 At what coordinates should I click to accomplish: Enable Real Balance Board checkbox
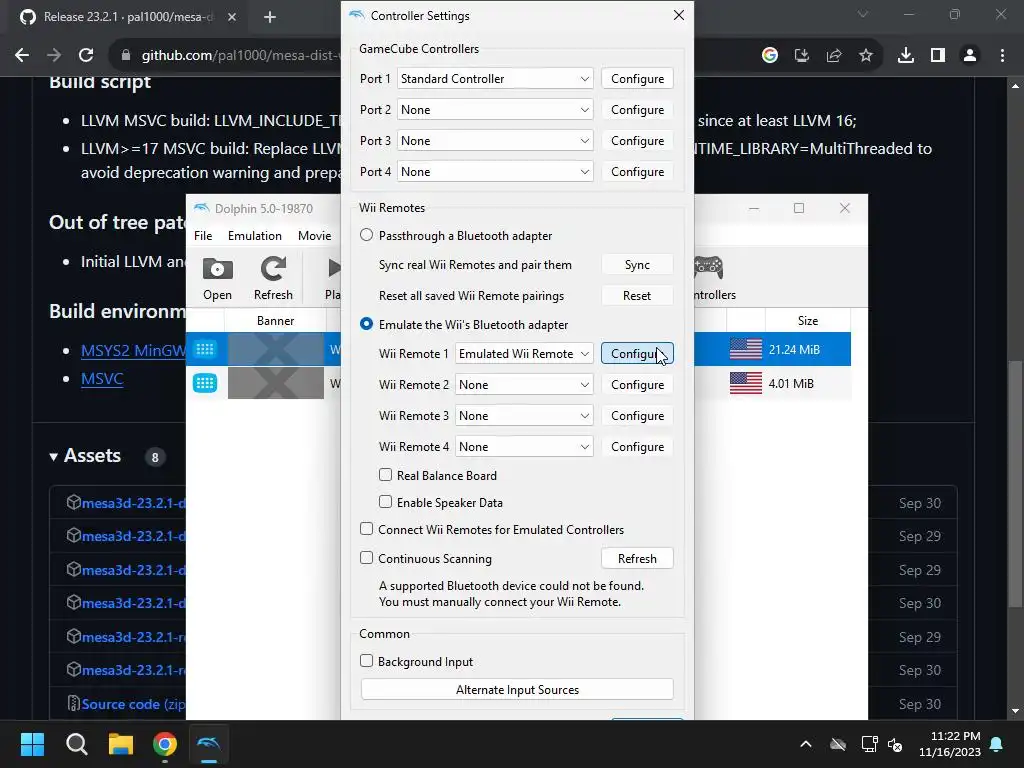385,475
